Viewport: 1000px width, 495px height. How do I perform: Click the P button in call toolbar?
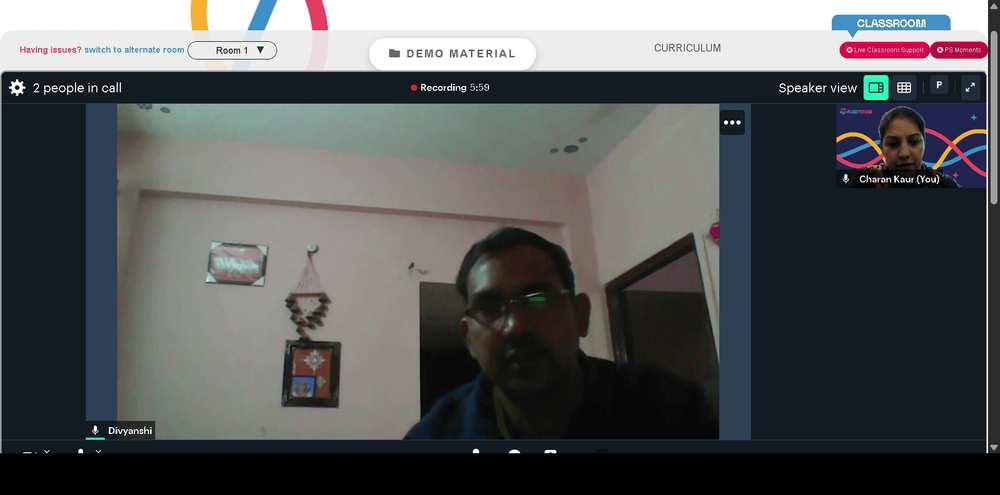[939, 86]
